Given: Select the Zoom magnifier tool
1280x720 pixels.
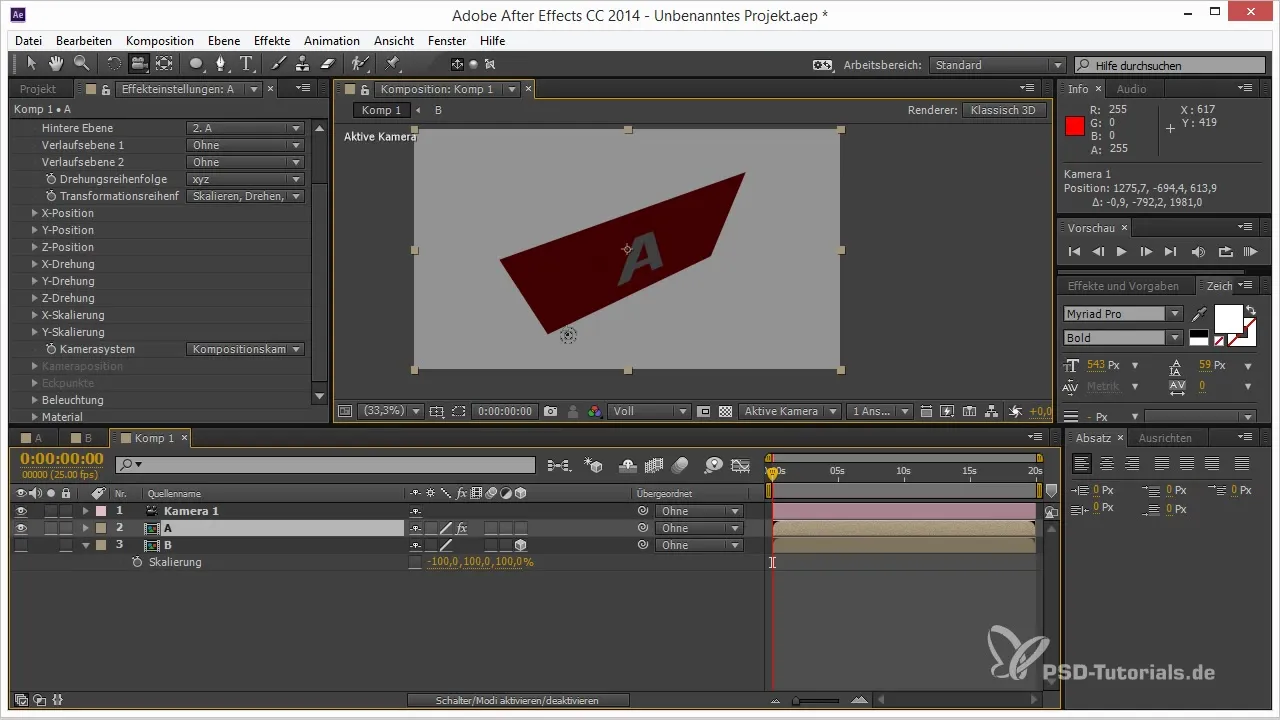Looking at the screenshot, I should click(80, 64).
